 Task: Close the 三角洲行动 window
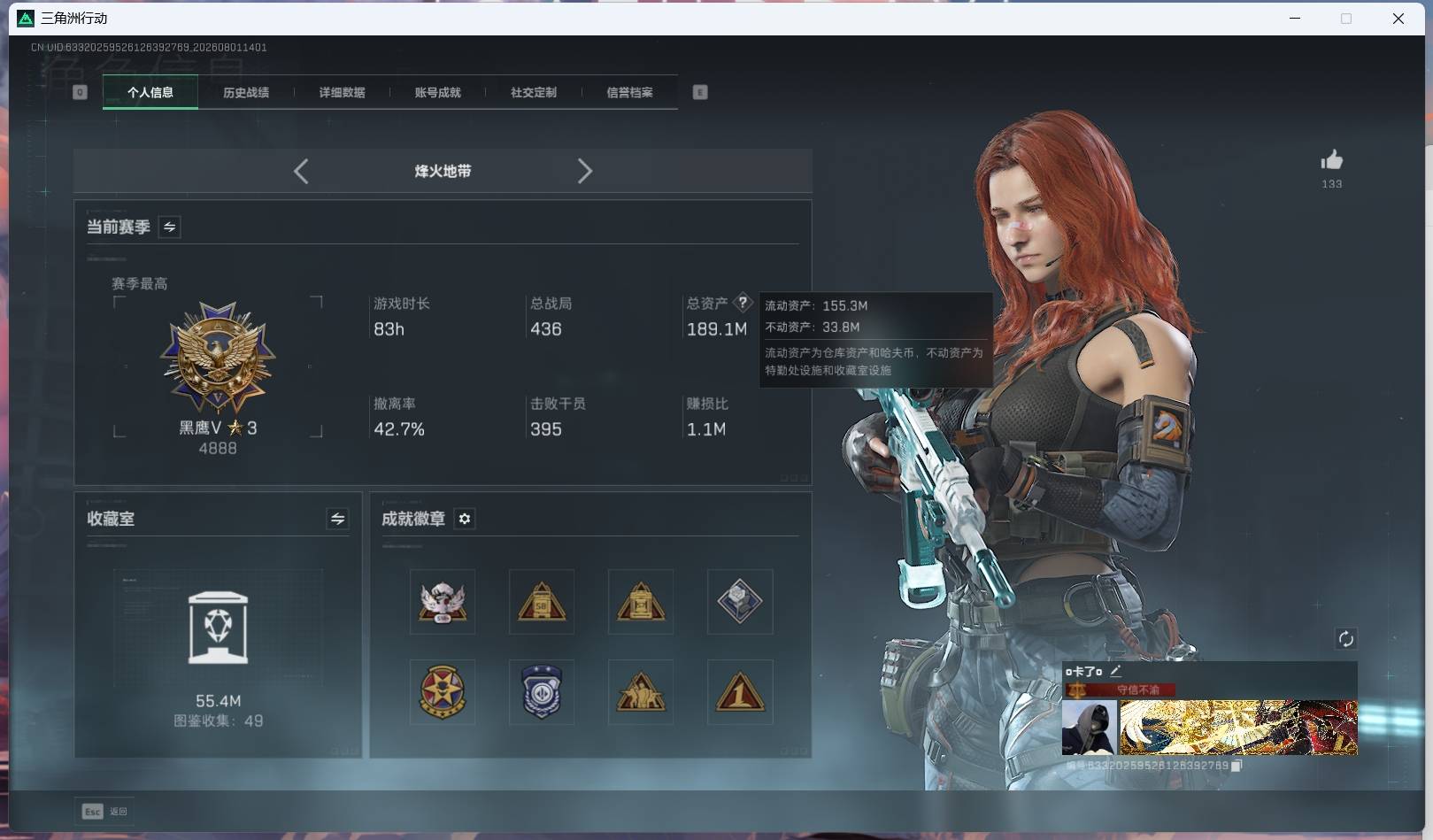click(1398, 18)
